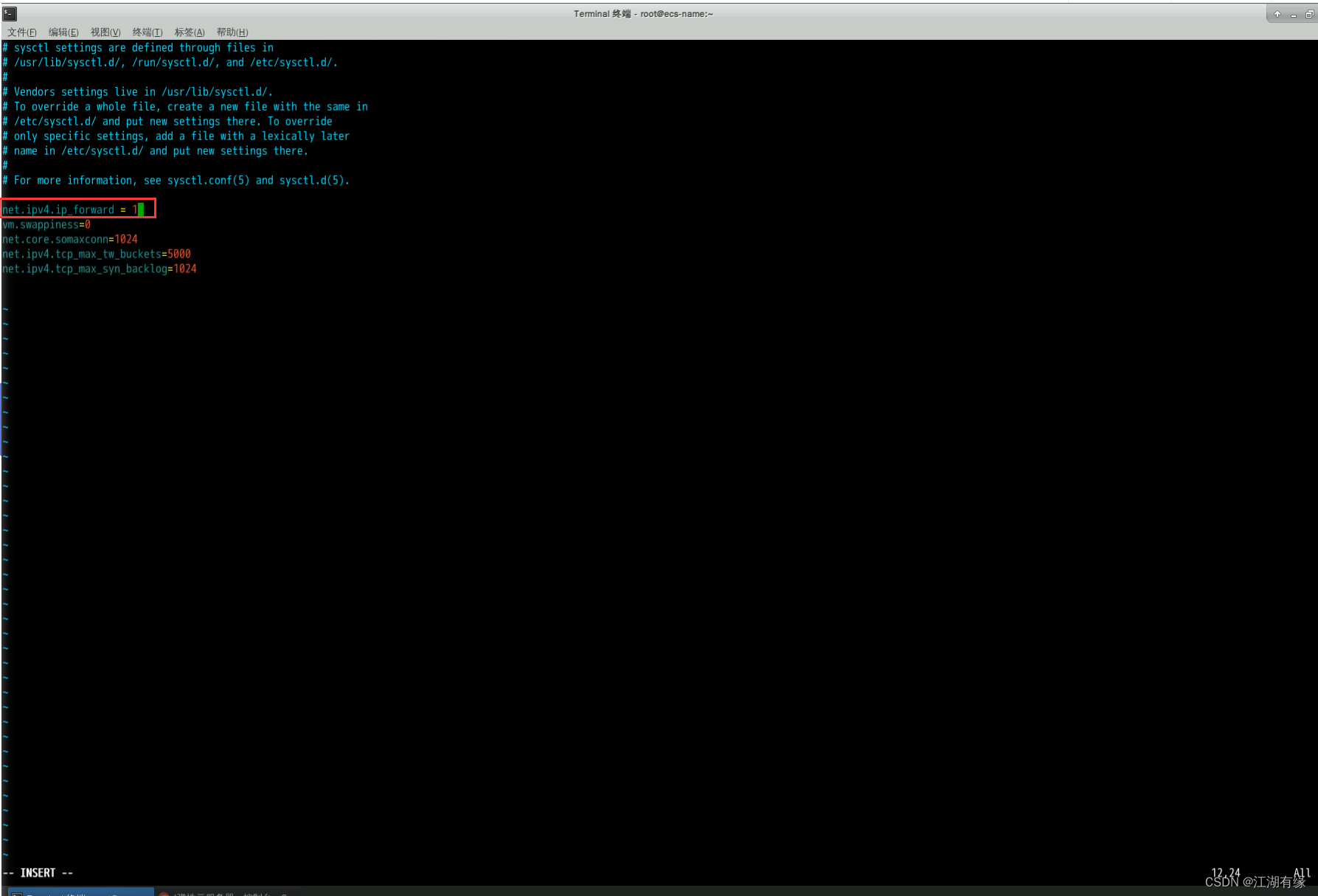Click the 'For more information' comment line
Screen dimensions: 1318x896
(x=176, y=181)
